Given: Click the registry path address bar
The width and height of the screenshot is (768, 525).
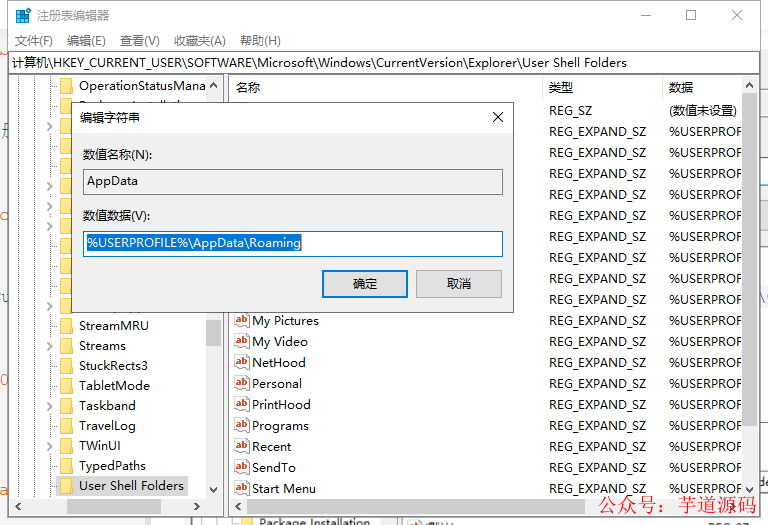Looking at the screenshot, I should pos(384,63).
